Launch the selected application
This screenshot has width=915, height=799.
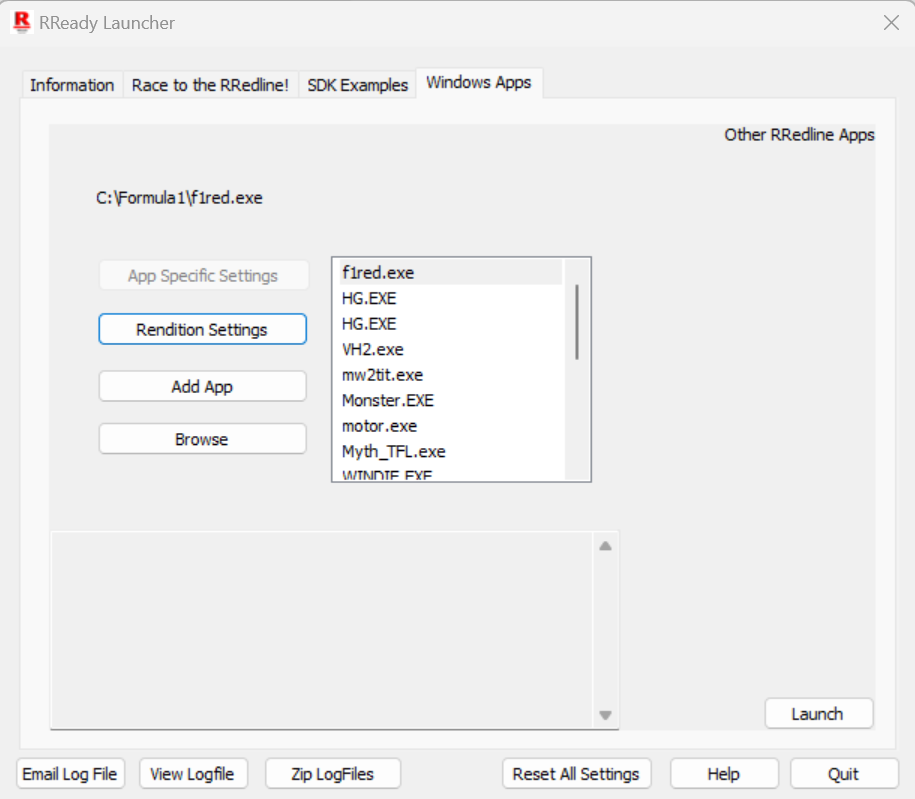click(x=818, y=713)
